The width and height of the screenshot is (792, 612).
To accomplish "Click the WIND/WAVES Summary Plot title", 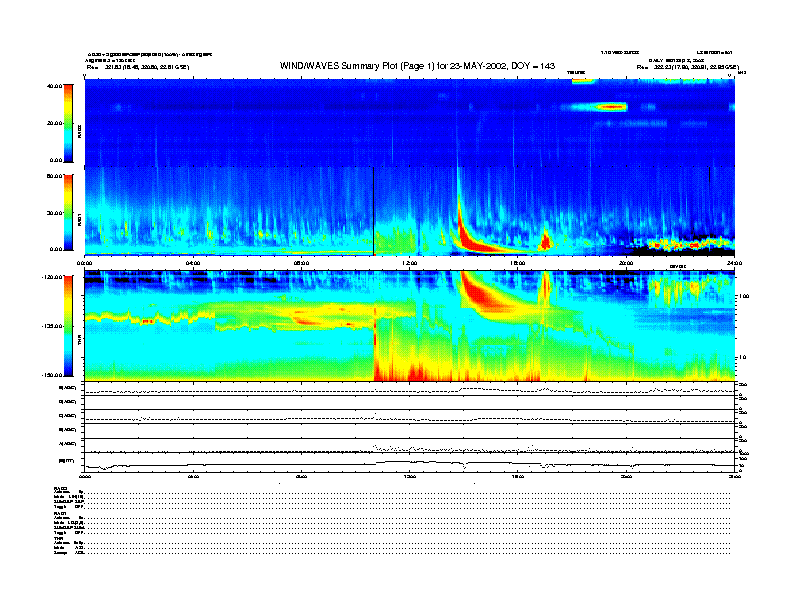I will click(417, 66).
